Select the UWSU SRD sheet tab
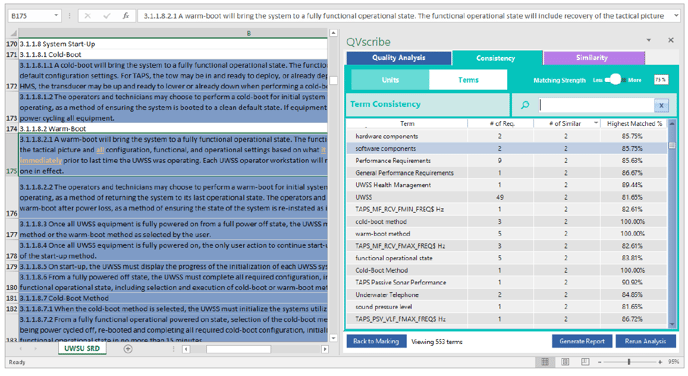This screenshot has height=376, width=688. [x=82, y=349]
